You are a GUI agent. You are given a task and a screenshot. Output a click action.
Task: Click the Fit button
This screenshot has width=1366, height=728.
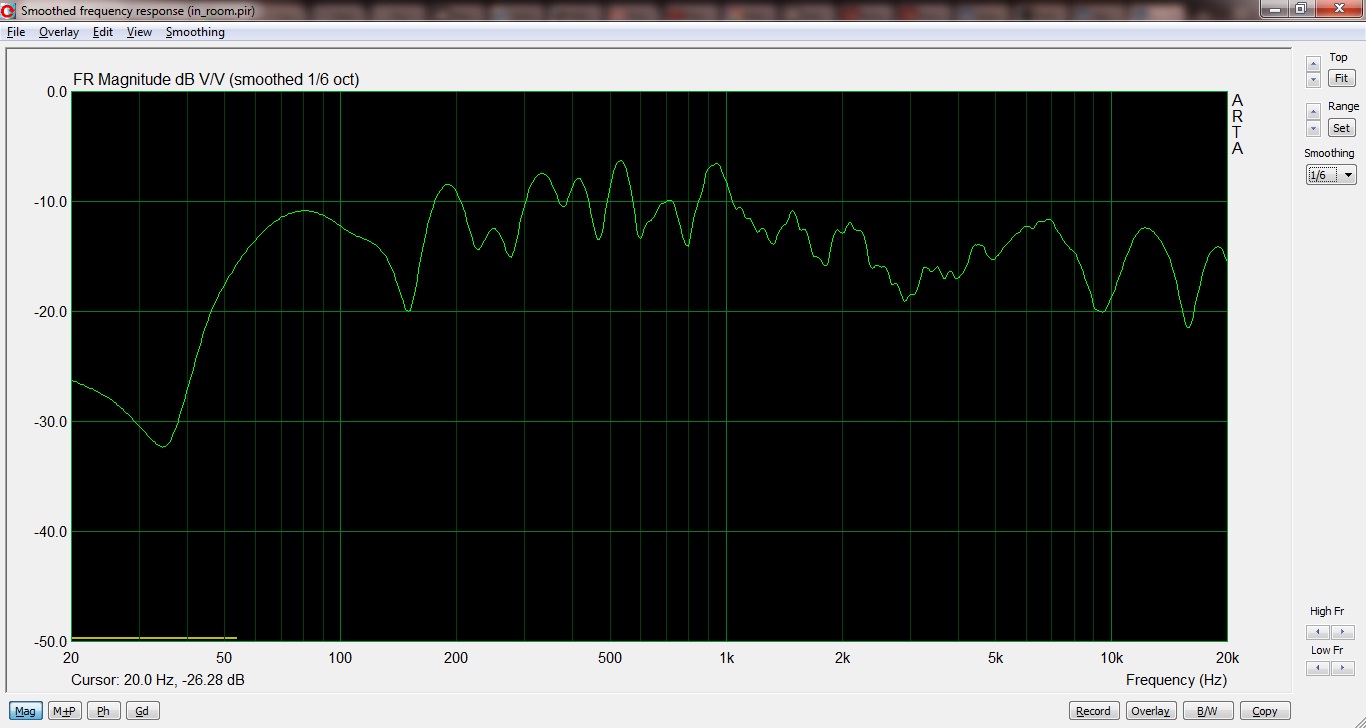pos(1341,78)
